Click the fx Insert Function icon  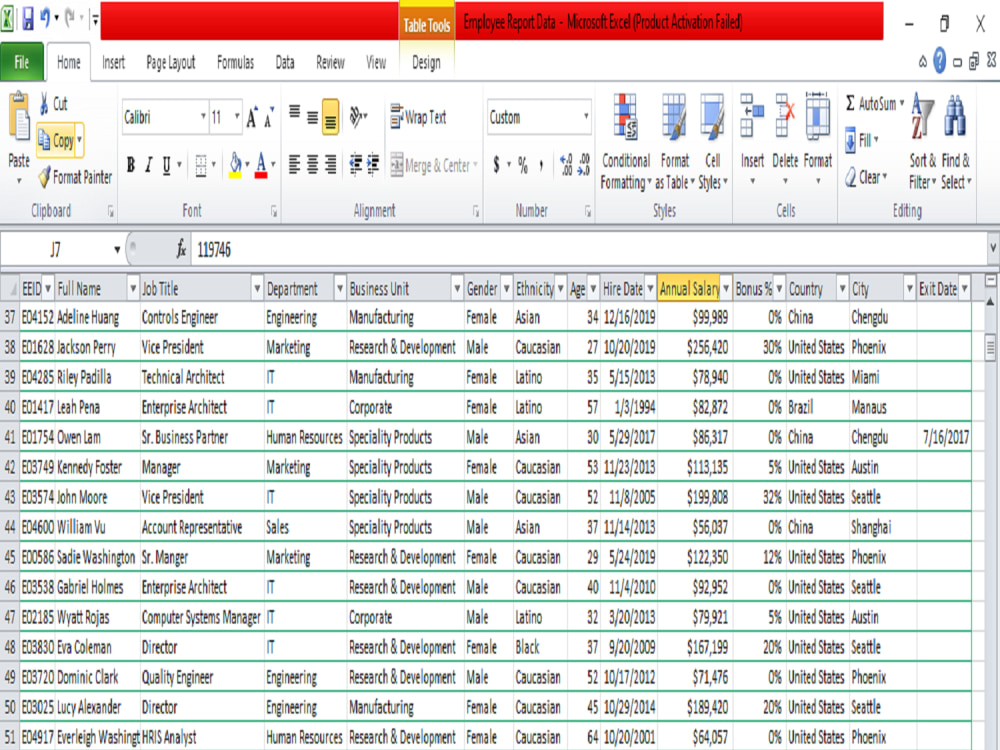click(x=181, y=249)
